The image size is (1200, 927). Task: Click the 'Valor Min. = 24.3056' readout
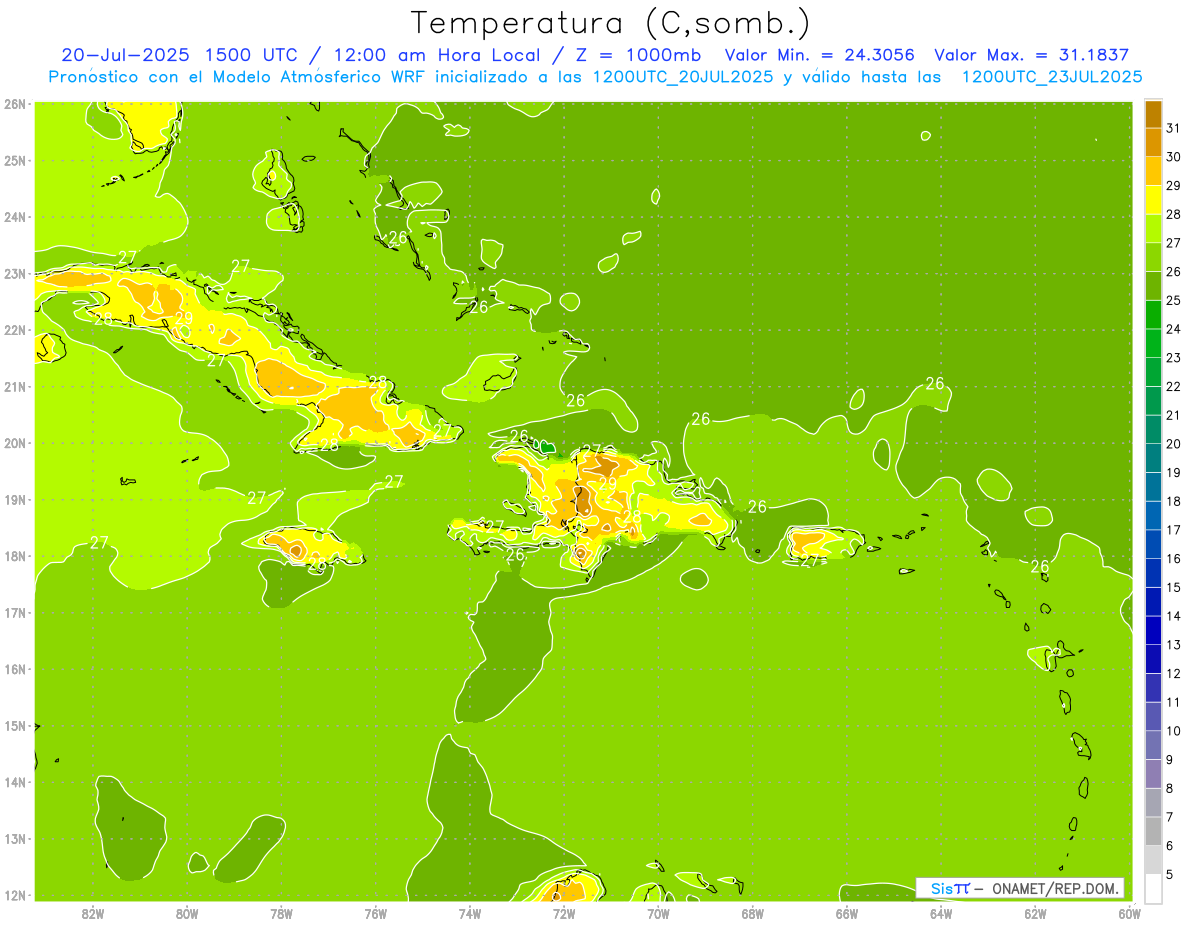tap(819, 55)
